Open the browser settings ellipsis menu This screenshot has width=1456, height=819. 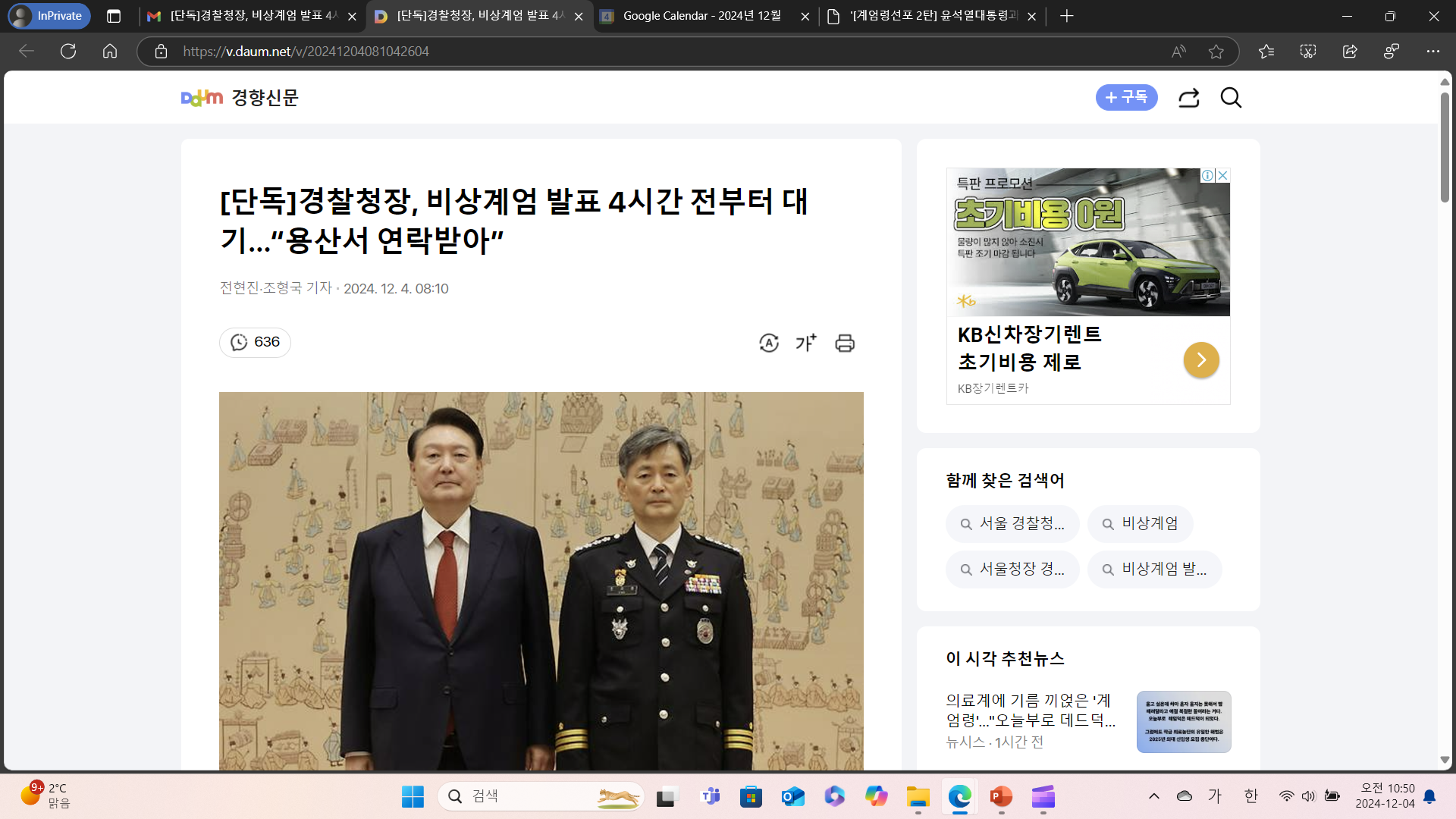[1432, 52]
